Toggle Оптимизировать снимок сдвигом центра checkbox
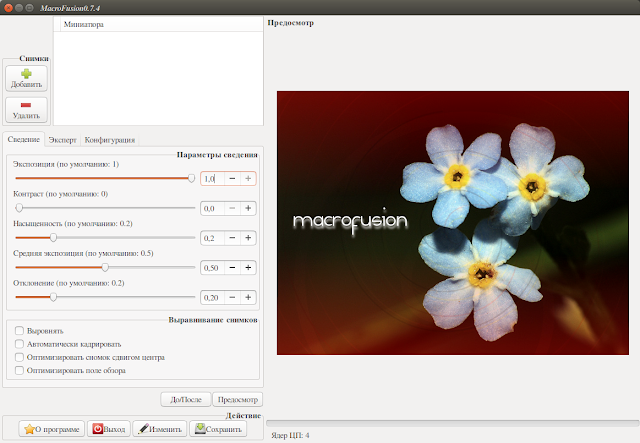Viewport: 640px width, 443px height. pos(19,357)
